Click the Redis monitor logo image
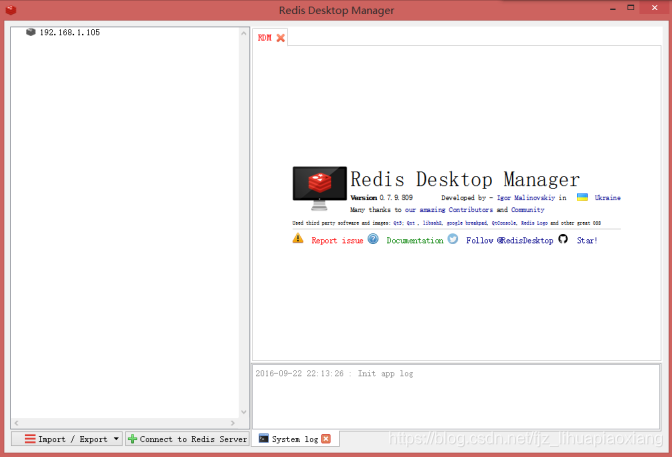Viewport: 672px width, 457px height. coord(319,188)
